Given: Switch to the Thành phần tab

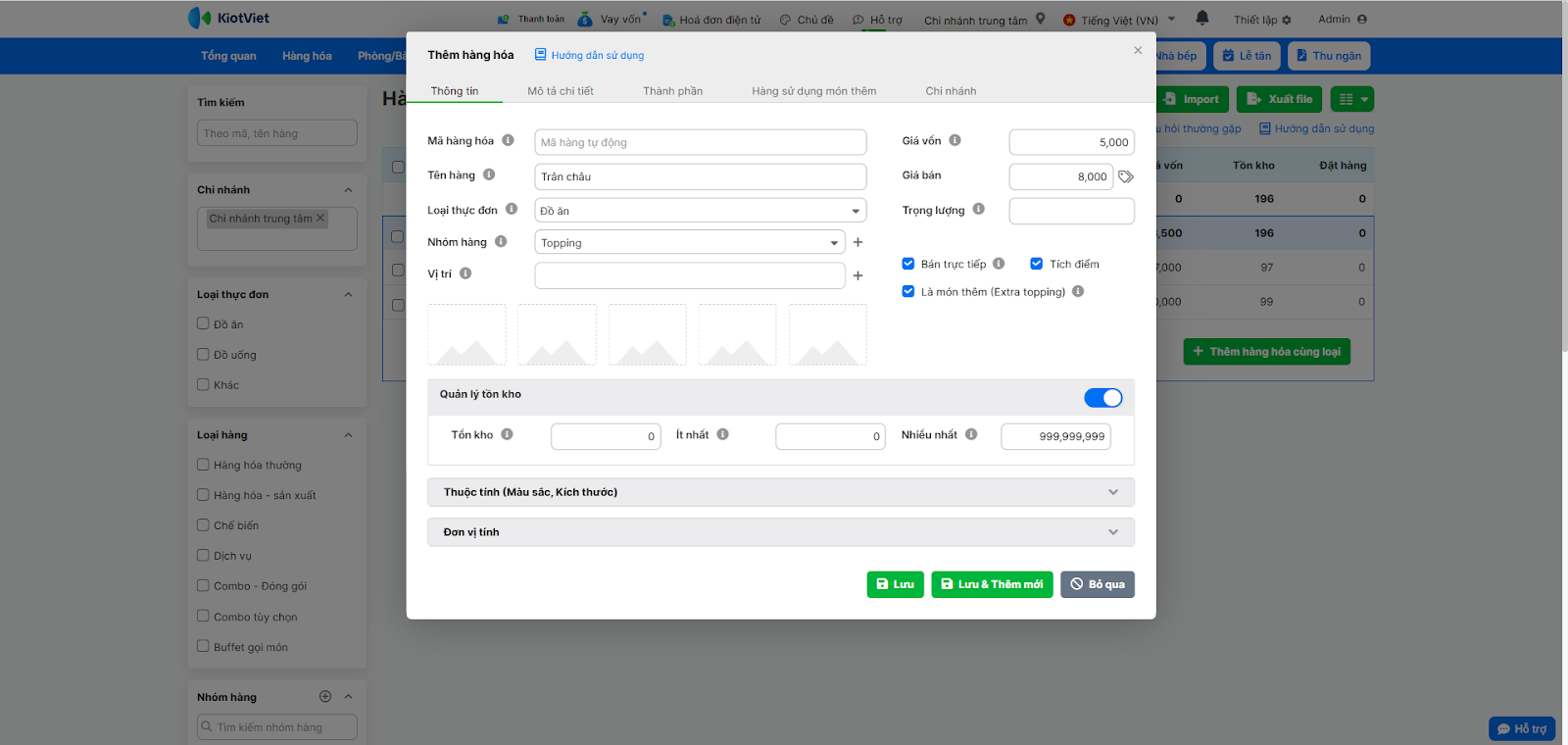Looking at the screenshot, I should 672,91.
